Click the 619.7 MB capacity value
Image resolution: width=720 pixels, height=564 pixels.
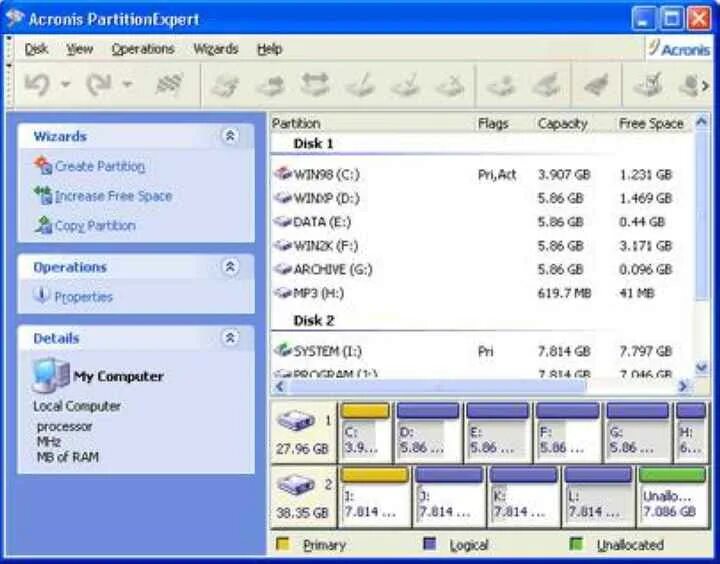tap(564, 293)
